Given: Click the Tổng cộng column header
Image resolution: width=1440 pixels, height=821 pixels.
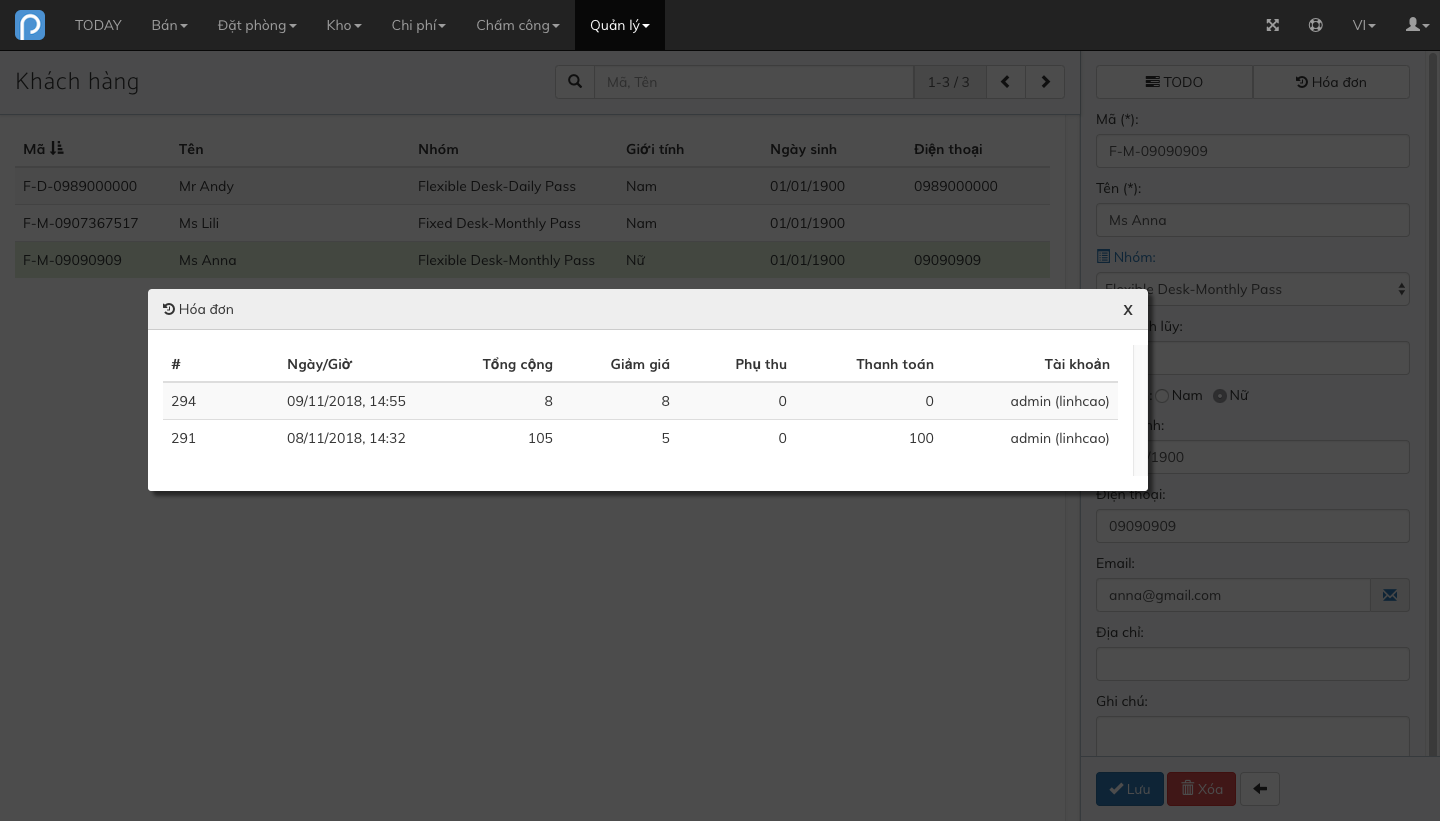Looking at the screenshot, I should tap(517, 364).
